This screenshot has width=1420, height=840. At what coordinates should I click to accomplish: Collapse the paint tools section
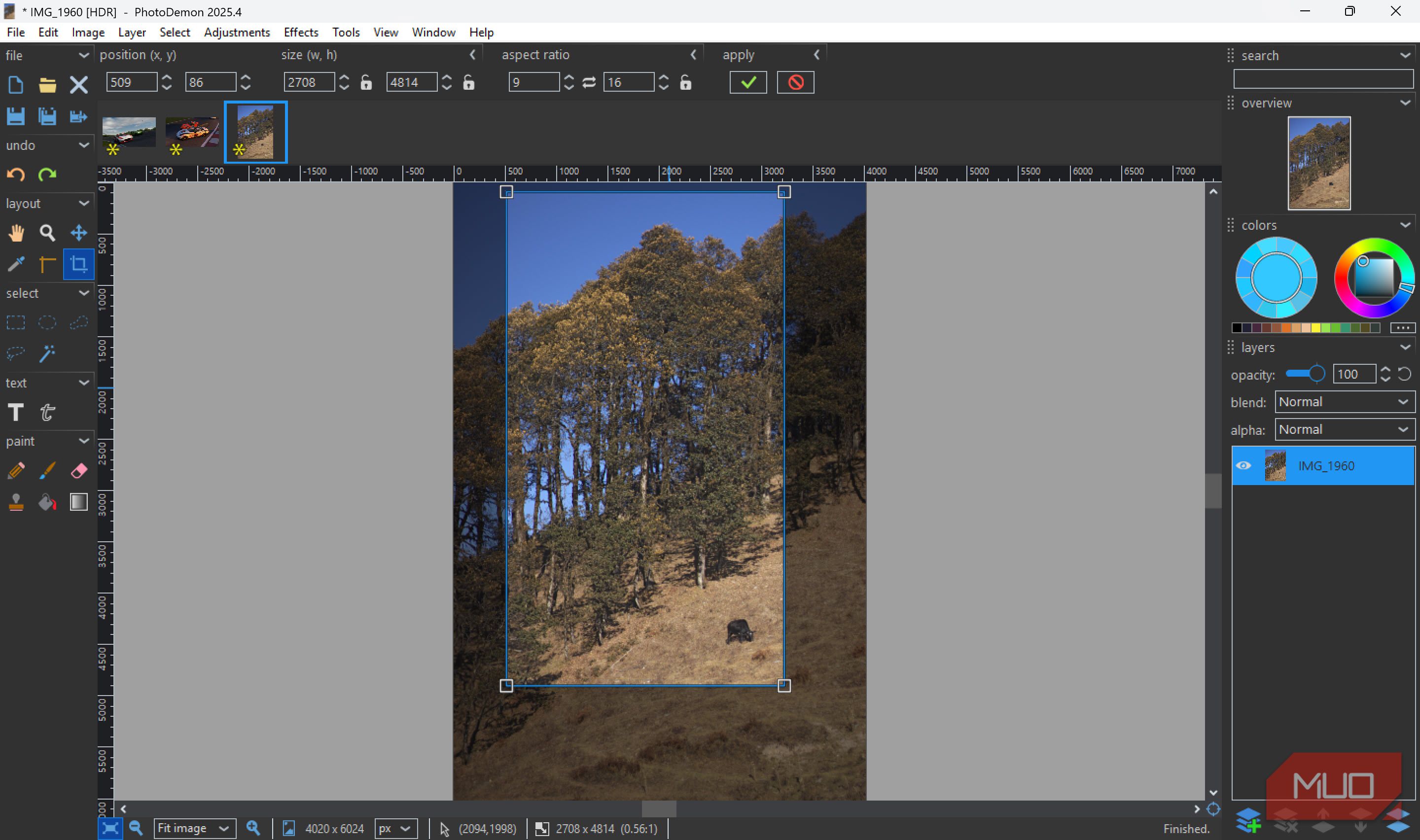[x=84, y=441]
